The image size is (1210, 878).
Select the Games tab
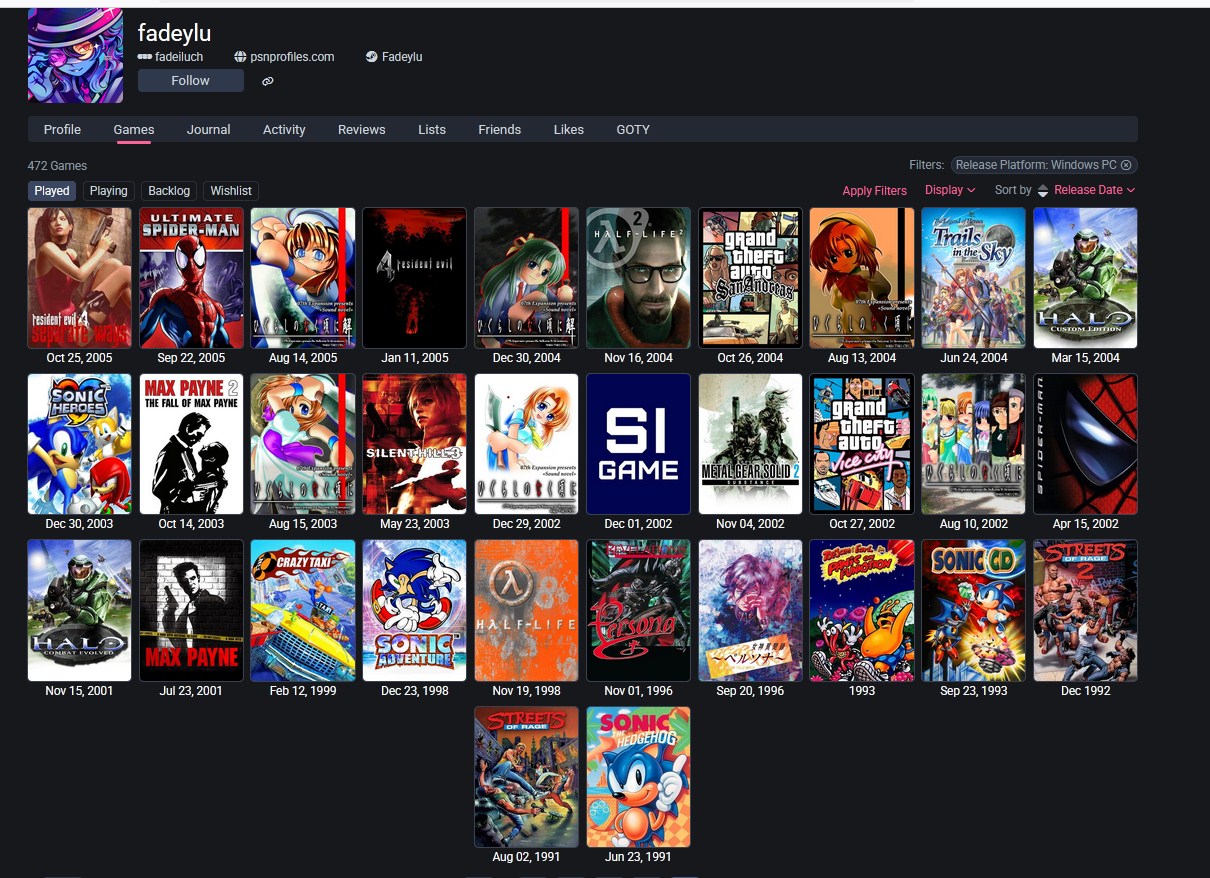(134, 129)
